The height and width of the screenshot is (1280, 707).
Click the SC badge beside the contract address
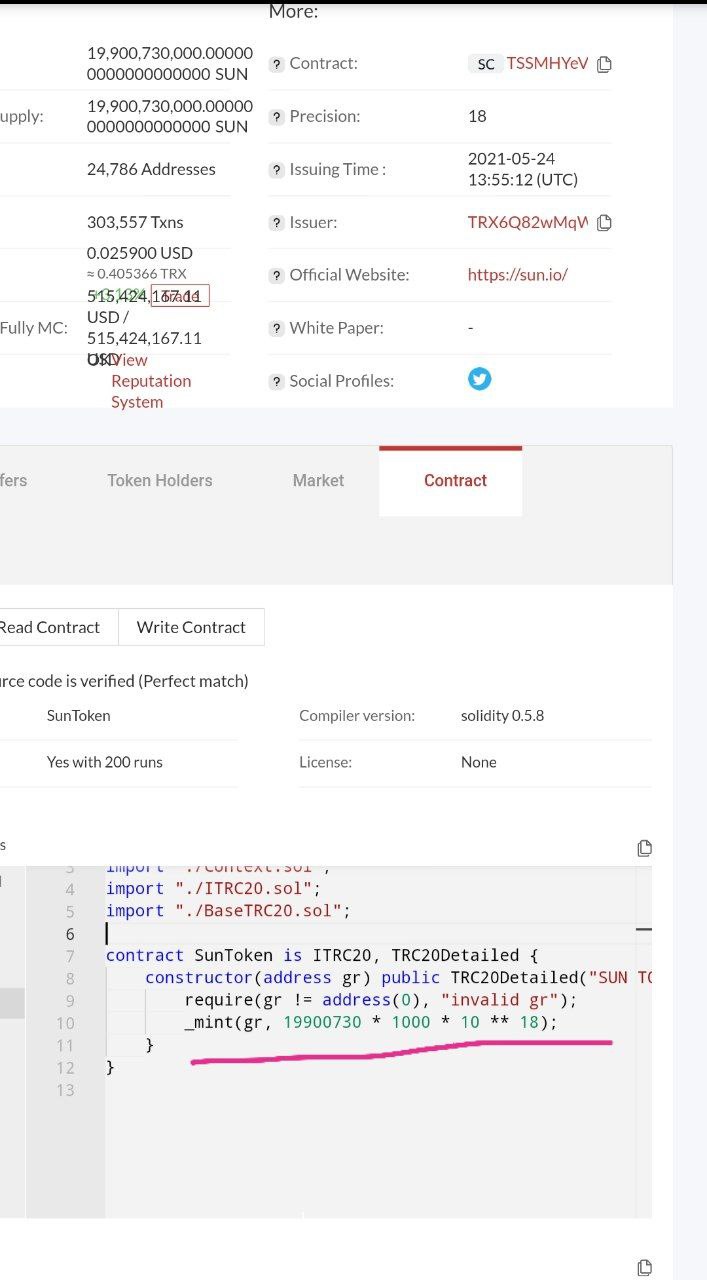[485, 64]
